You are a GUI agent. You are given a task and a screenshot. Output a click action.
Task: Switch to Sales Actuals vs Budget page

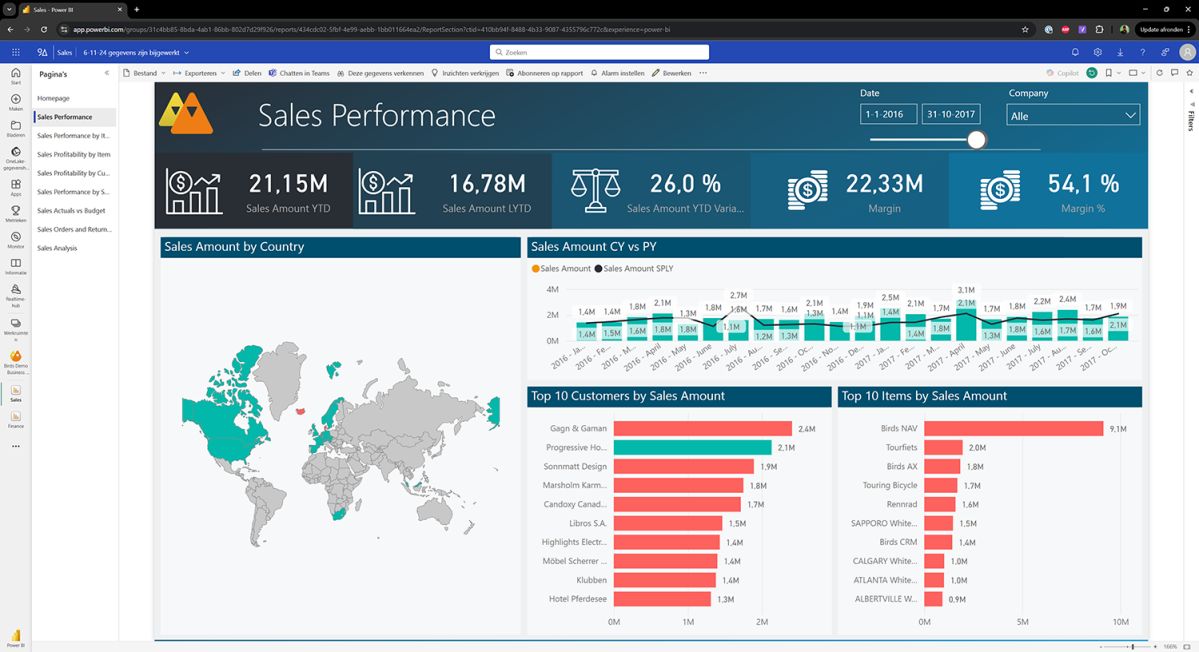pyautogui.click(x=71, y=211)
